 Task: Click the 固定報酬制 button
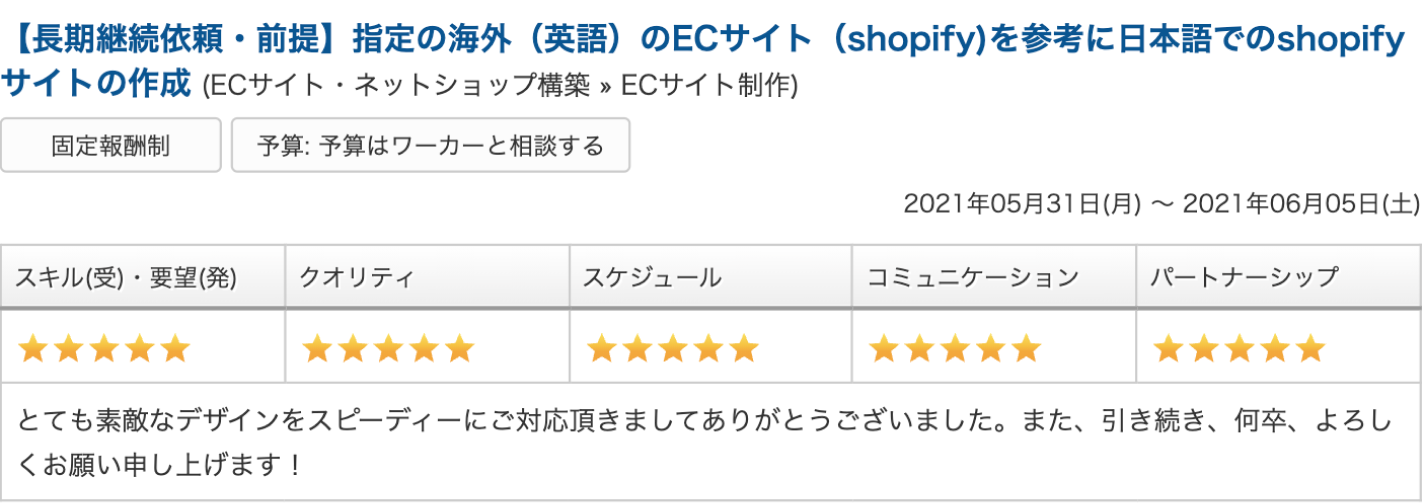click(110, 146)
